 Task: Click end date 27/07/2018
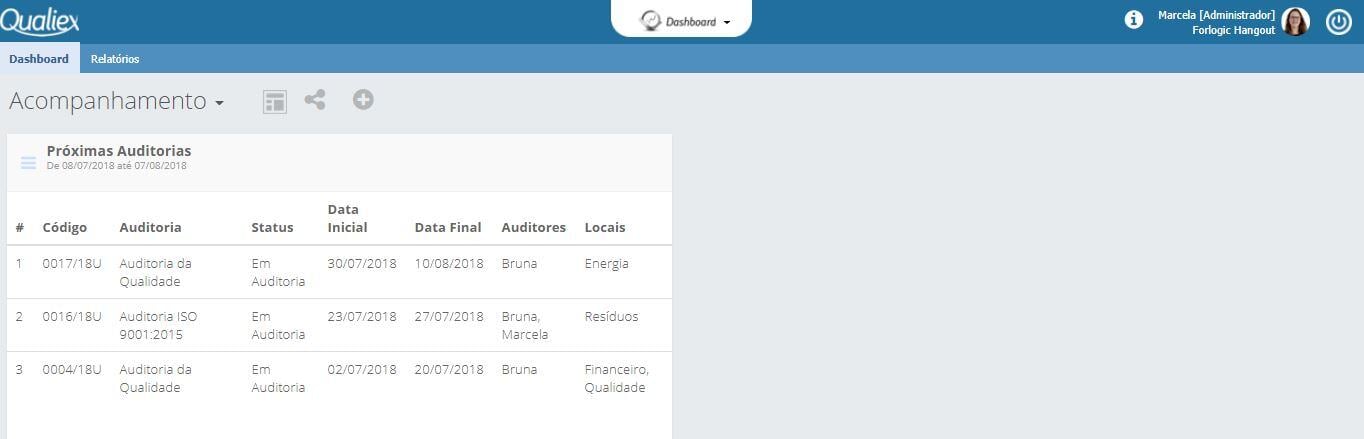point(449,317)
